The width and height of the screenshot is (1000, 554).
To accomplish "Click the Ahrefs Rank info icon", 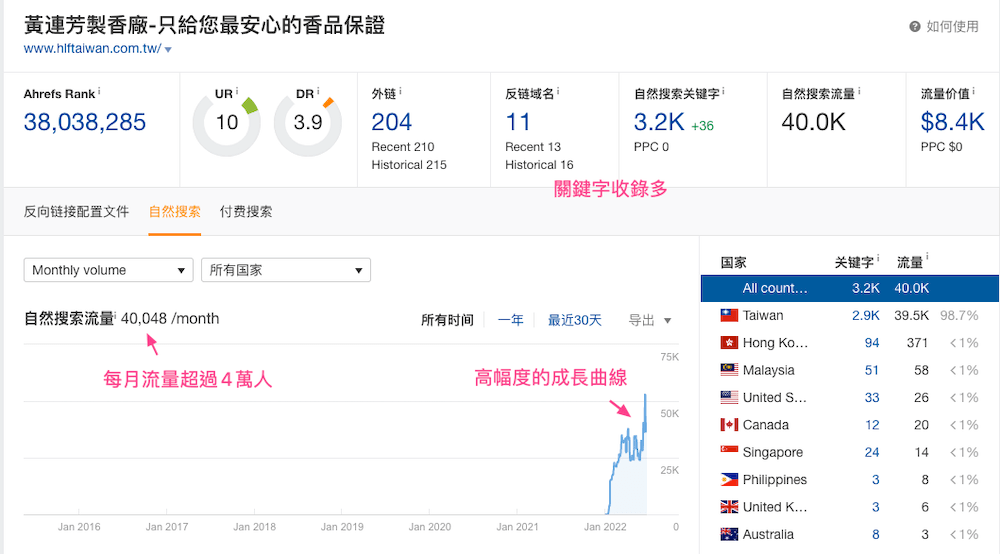I will (x=99, y=91).
